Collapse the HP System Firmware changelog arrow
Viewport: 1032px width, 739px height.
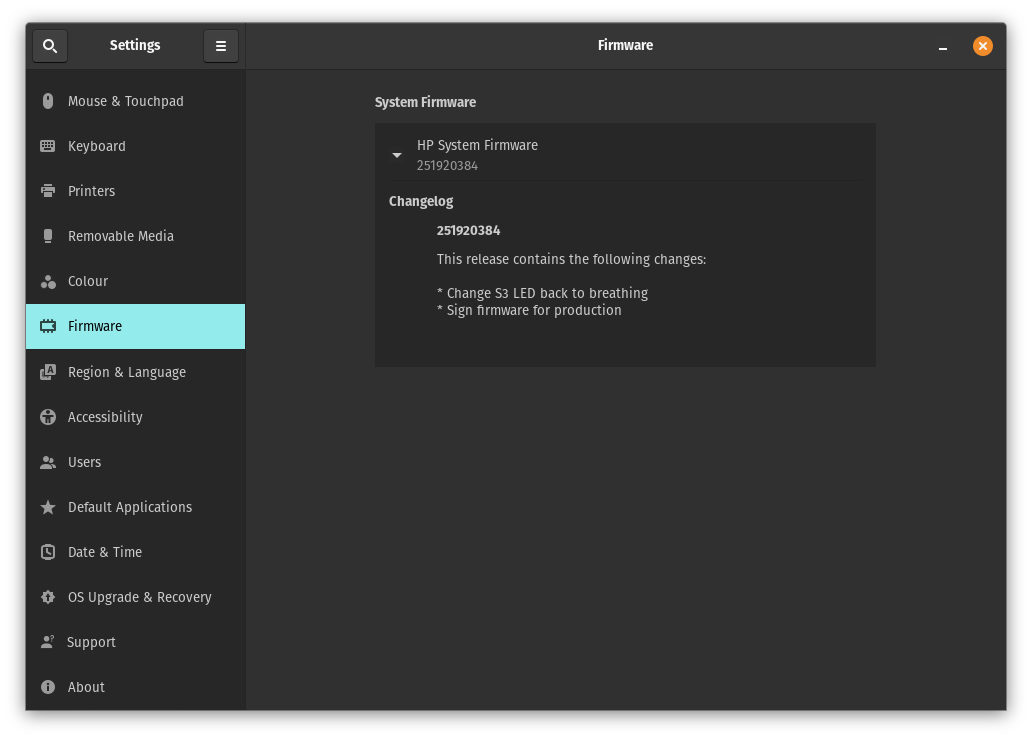tap(397, 155)
